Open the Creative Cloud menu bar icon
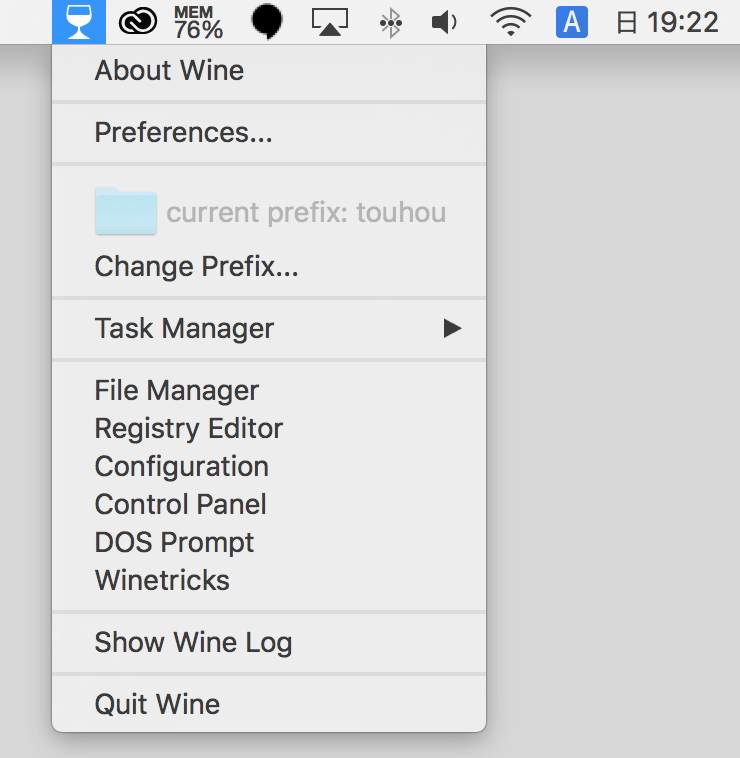The height and width of the screenshot is (758, 740). click(x=138, y=22)
